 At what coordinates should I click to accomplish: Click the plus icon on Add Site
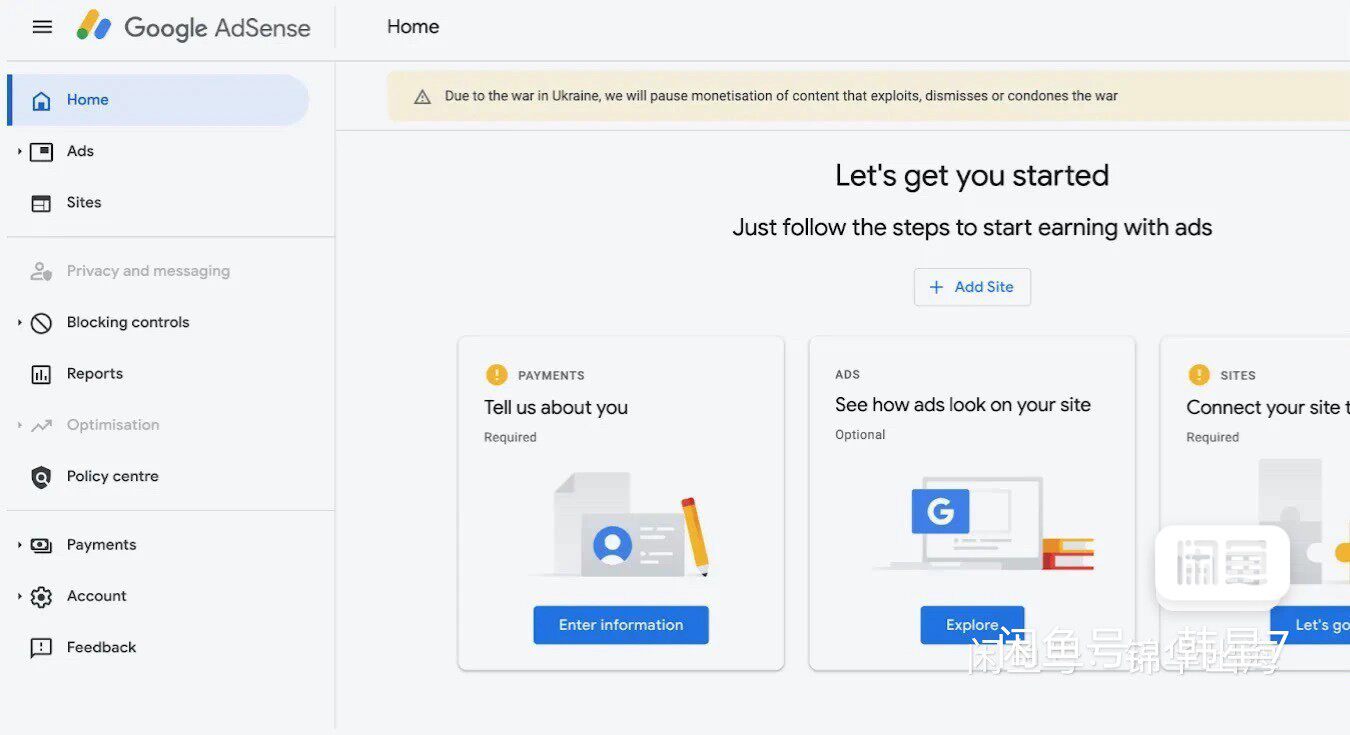click(936, 287)
